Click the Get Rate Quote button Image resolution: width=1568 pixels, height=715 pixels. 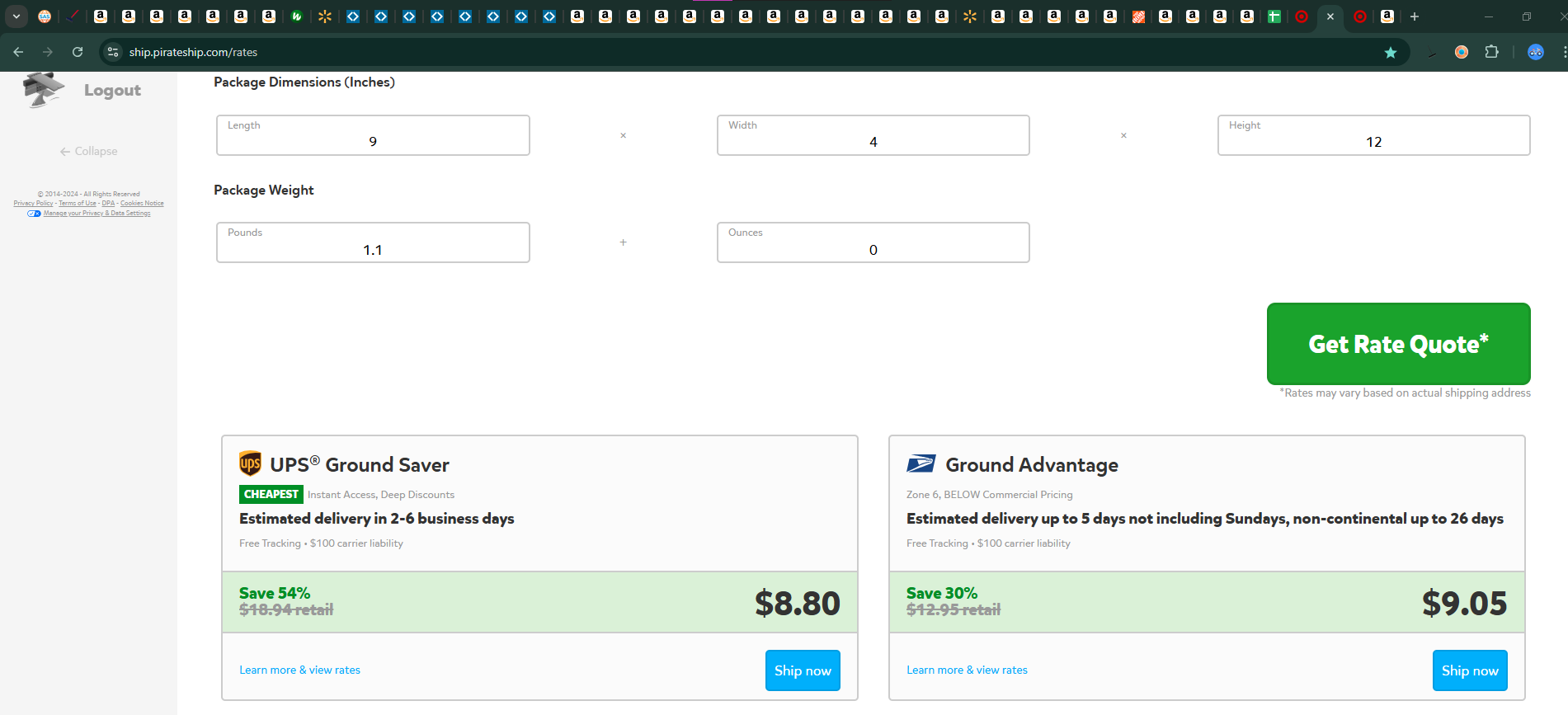pyautogui.click(x=1399, y=344)
